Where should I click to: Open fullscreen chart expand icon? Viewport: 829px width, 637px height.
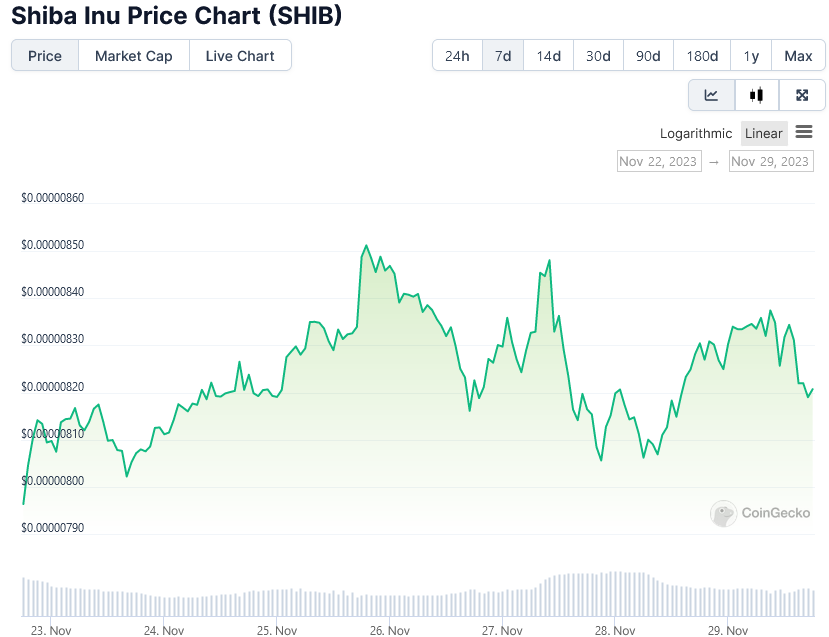pos(802,95)
